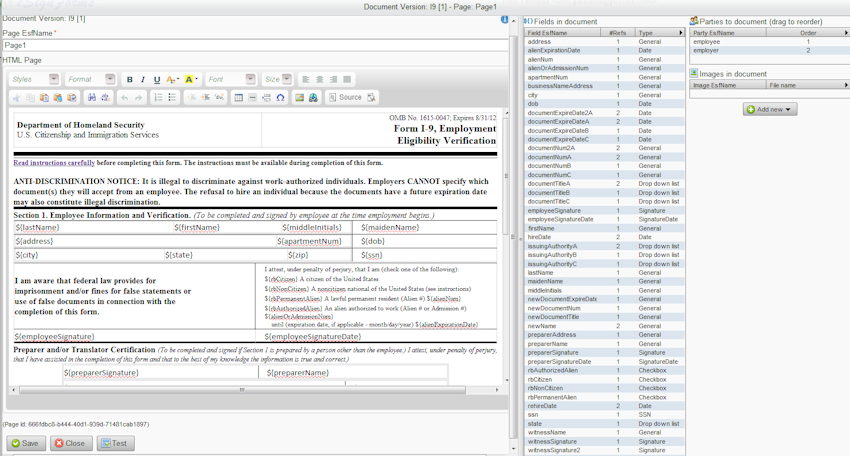This screenshot has width=850, height=456.
Task: Click the Type column header in Fields
Action: click(656, 33)
